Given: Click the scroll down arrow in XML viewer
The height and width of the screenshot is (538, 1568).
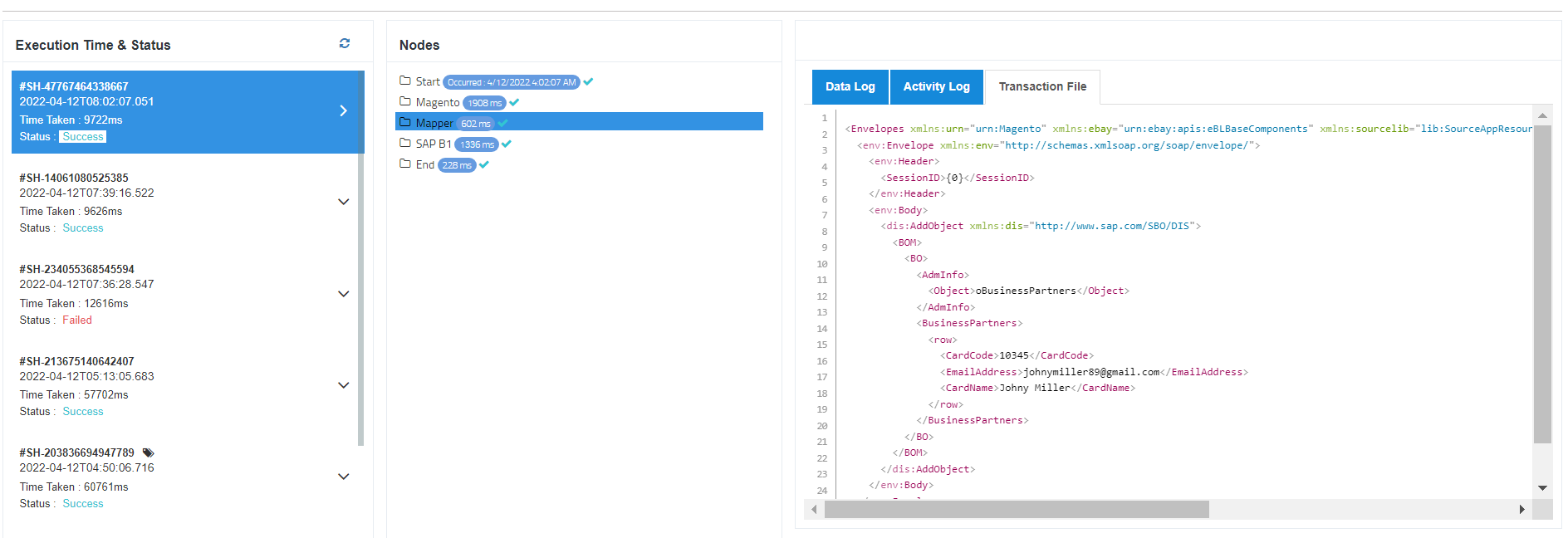Looking at the screenshot, I should point(1542,488).
